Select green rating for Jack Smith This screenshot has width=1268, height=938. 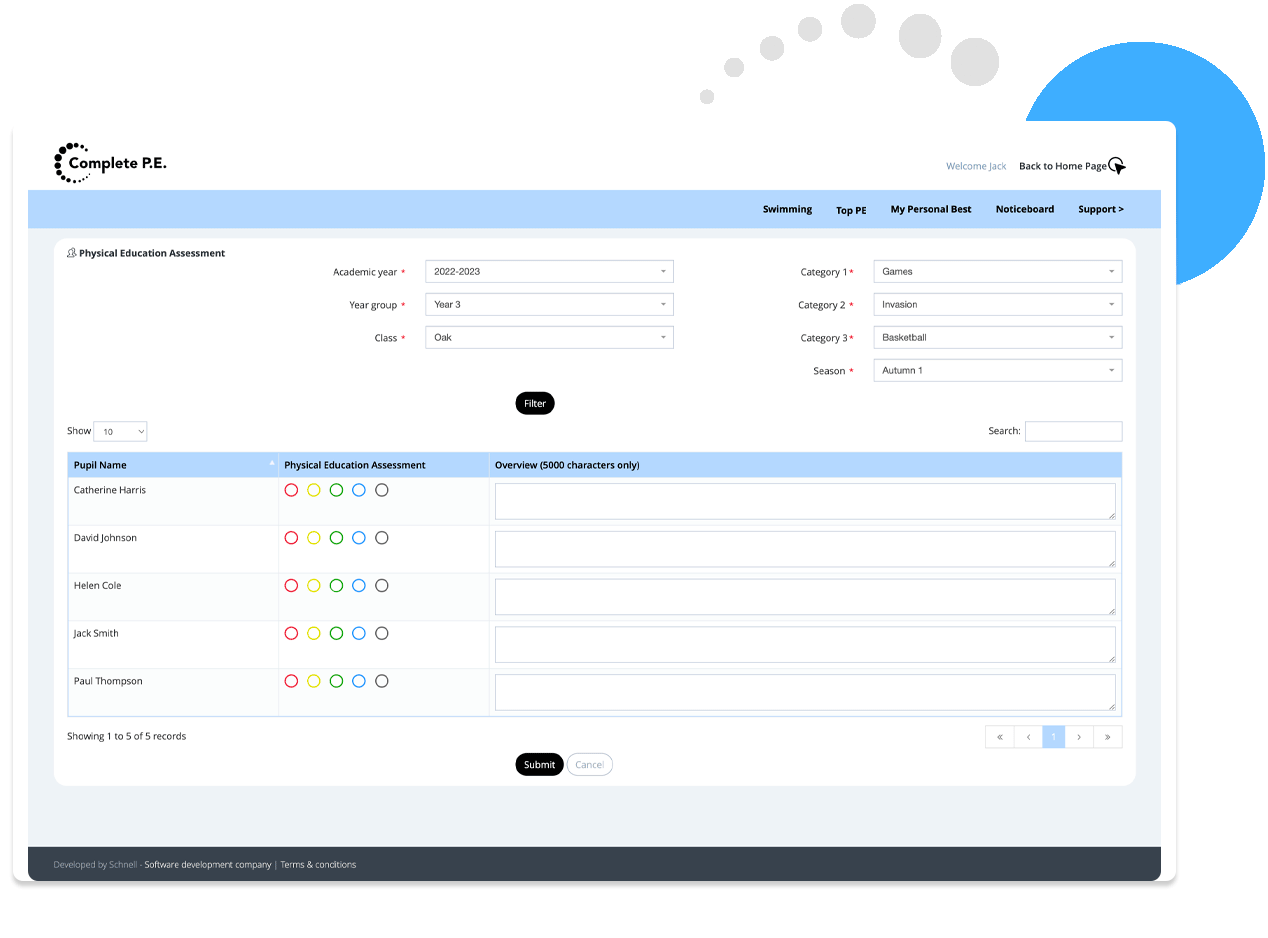(x=336, y=633)
